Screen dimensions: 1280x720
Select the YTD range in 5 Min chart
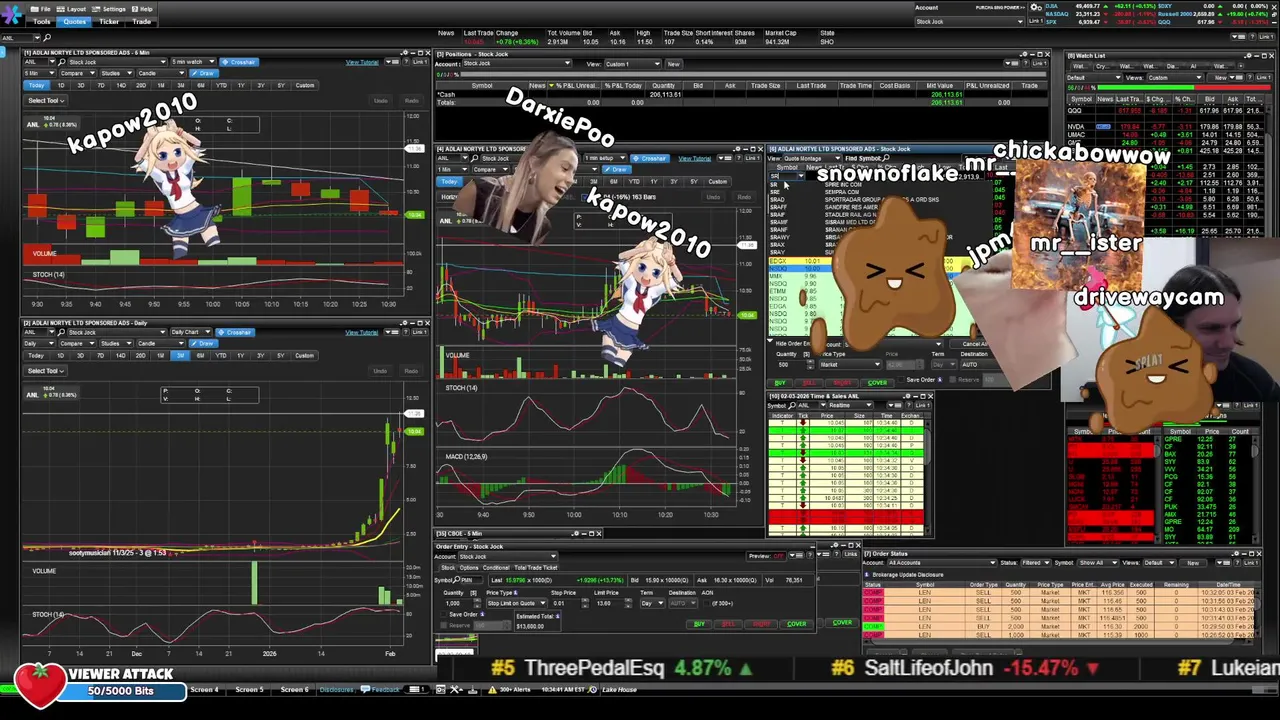click(x=220, y=85)
